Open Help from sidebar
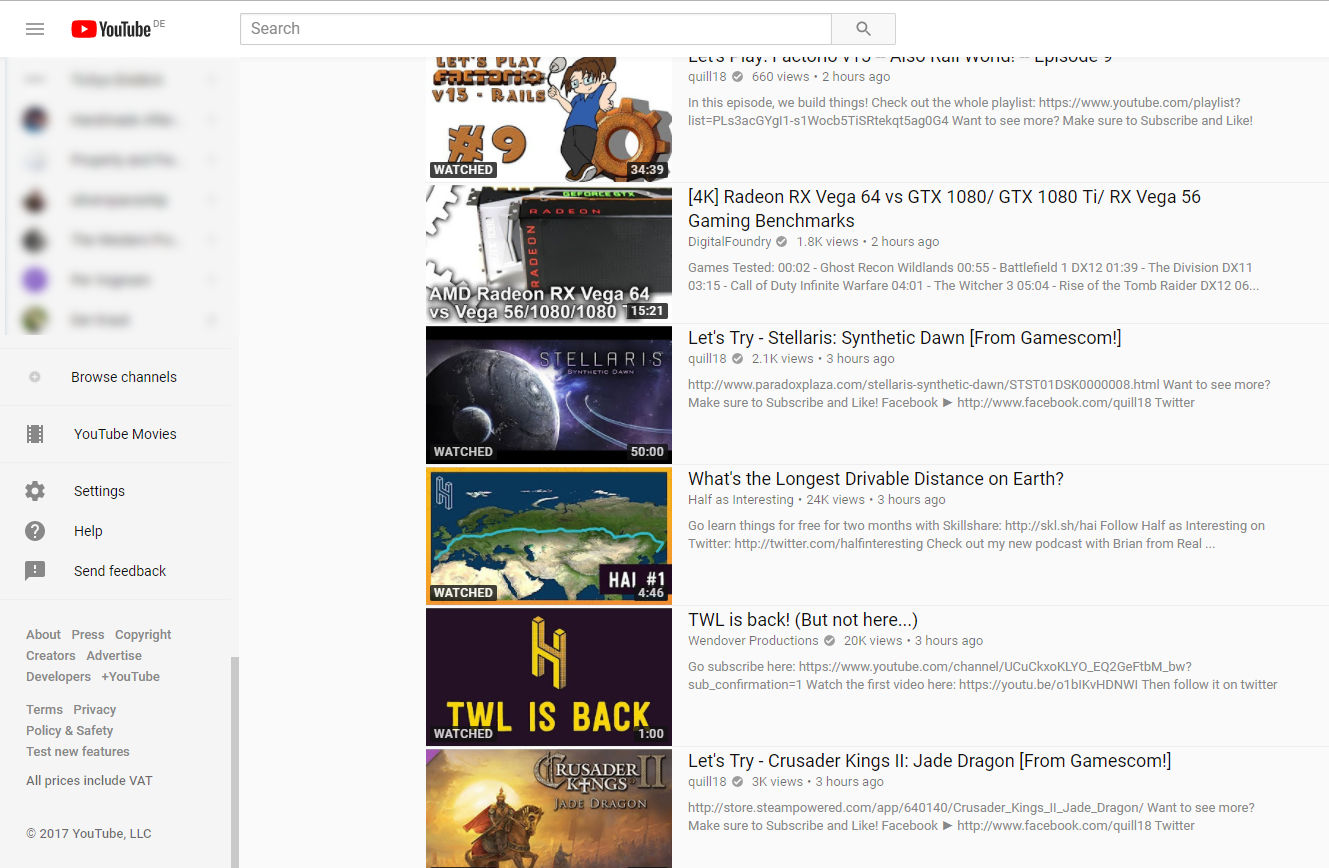This screenshot has width=1329, height=868. tap(88, 531)
